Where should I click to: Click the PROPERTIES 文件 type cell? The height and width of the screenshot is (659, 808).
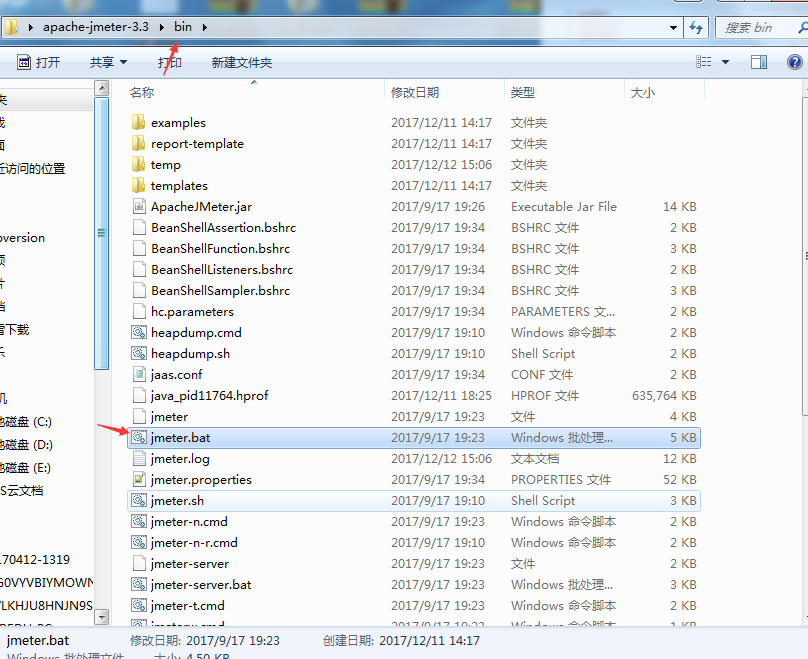(x=561, y=480)
